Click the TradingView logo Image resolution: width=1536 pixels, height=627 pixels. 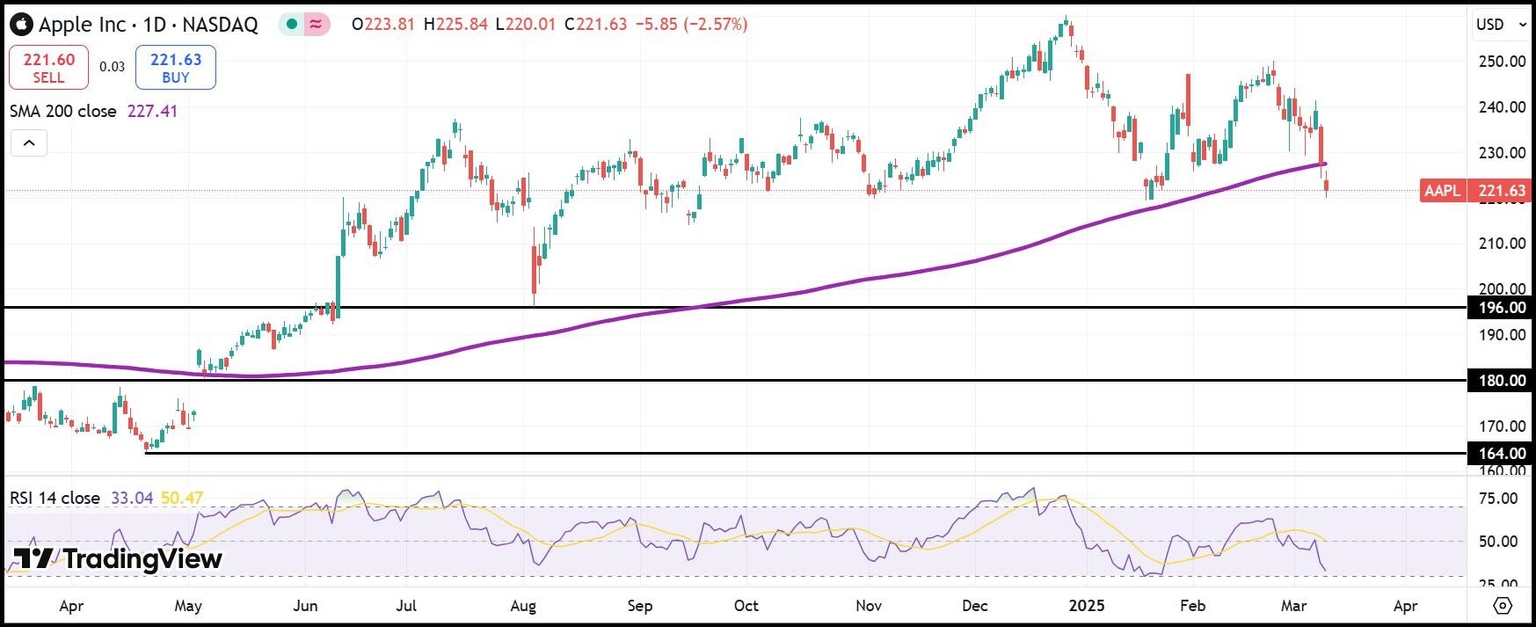117,559
